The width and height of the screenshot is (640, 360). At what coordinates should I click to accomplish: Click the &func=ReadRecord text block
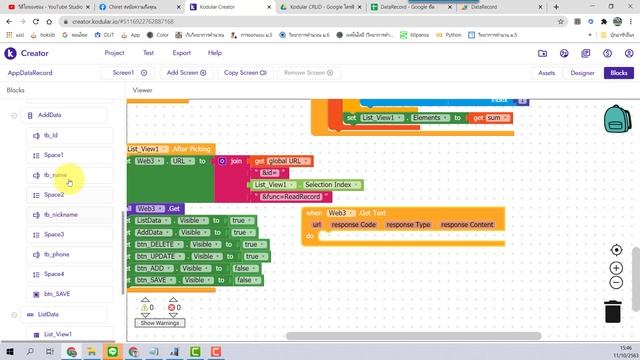pos(291,197)
